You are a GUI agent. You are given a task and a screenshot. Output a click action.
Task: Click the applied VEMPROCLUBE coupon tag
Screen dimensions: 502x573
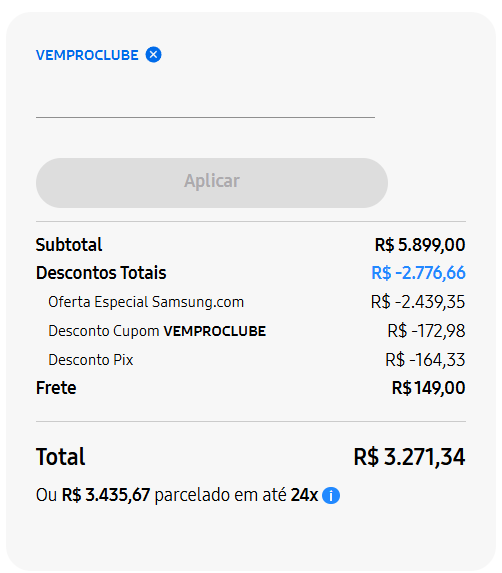coord(87,55)
